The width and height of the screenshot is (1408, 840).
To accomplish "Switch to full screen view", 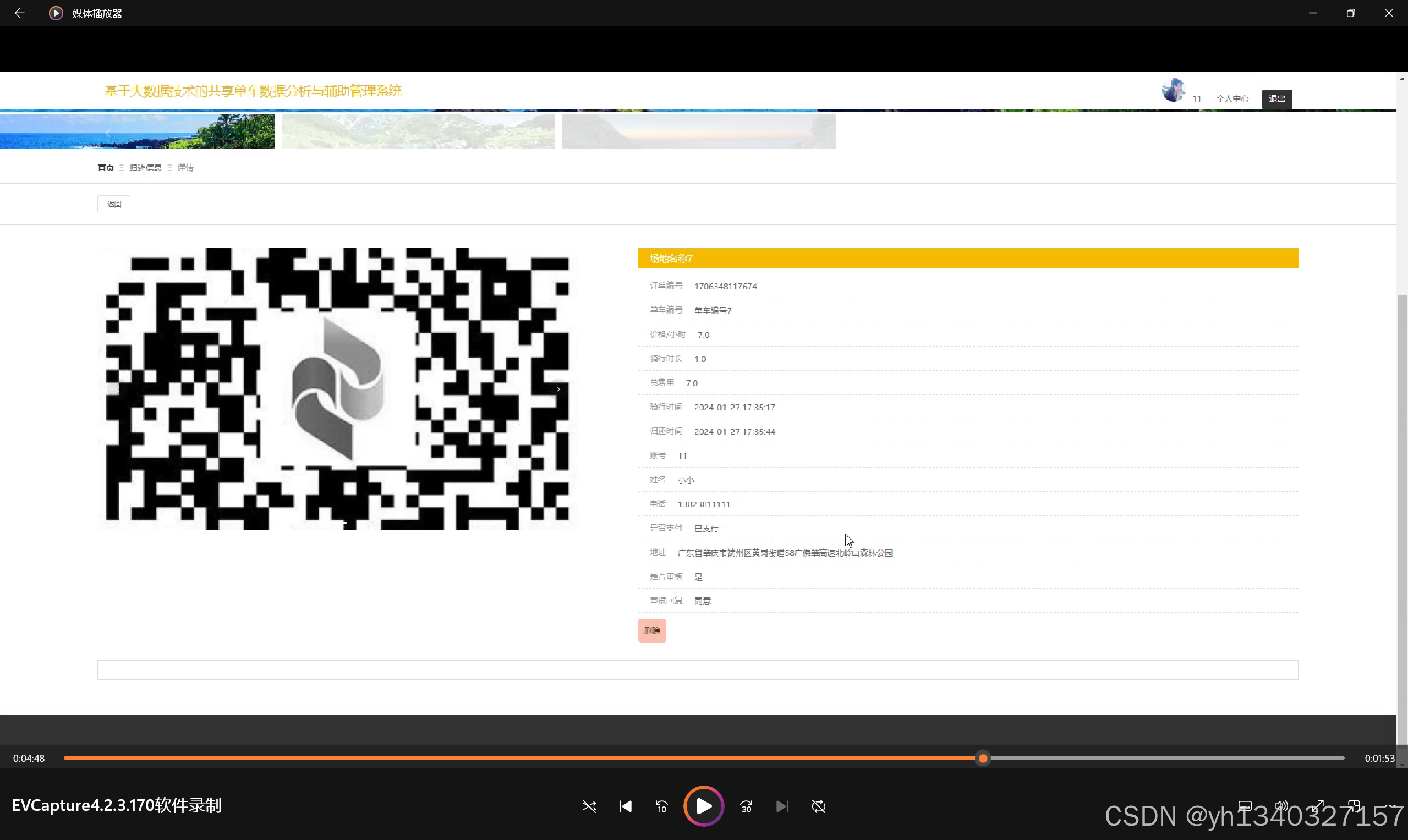I will click(x=1317, y=806).
